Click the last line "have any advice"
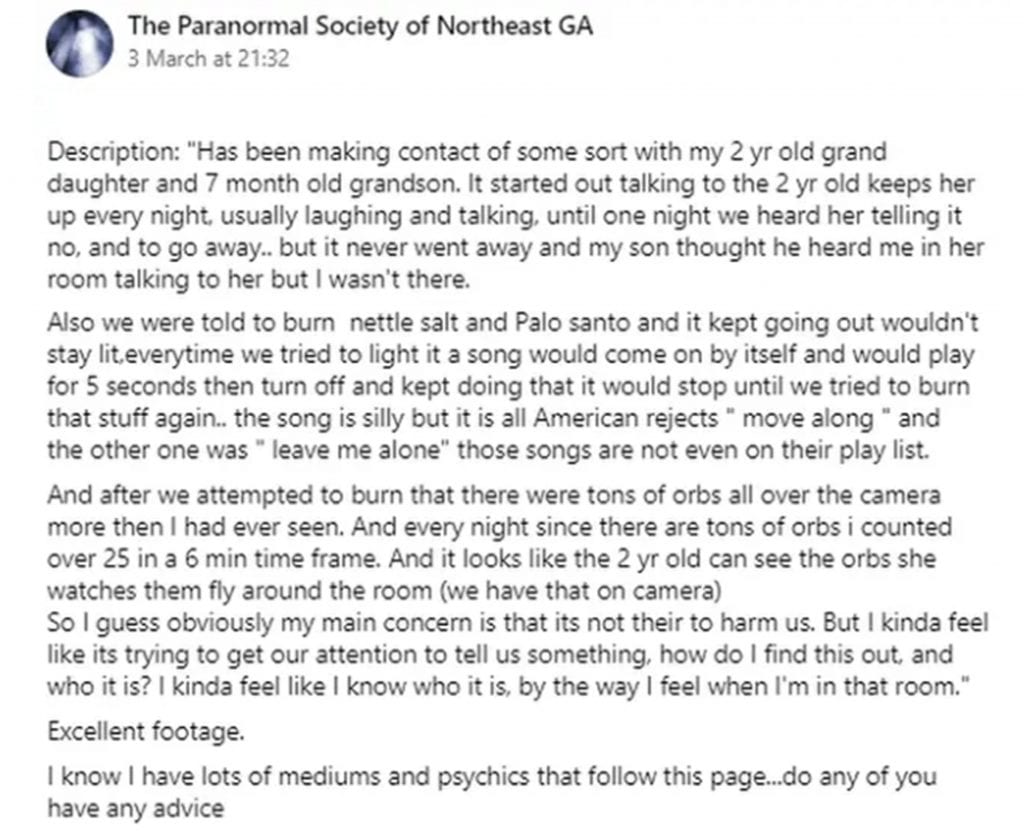 (x=136, y=809)
